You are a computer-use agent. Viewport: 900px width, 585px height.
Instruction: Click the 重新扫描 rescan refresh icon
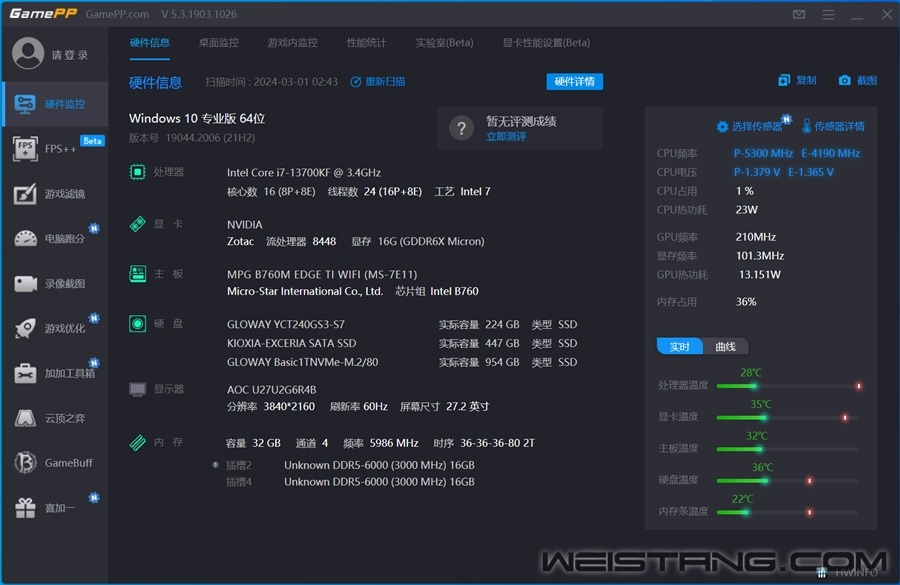click(x=356, y=82)
